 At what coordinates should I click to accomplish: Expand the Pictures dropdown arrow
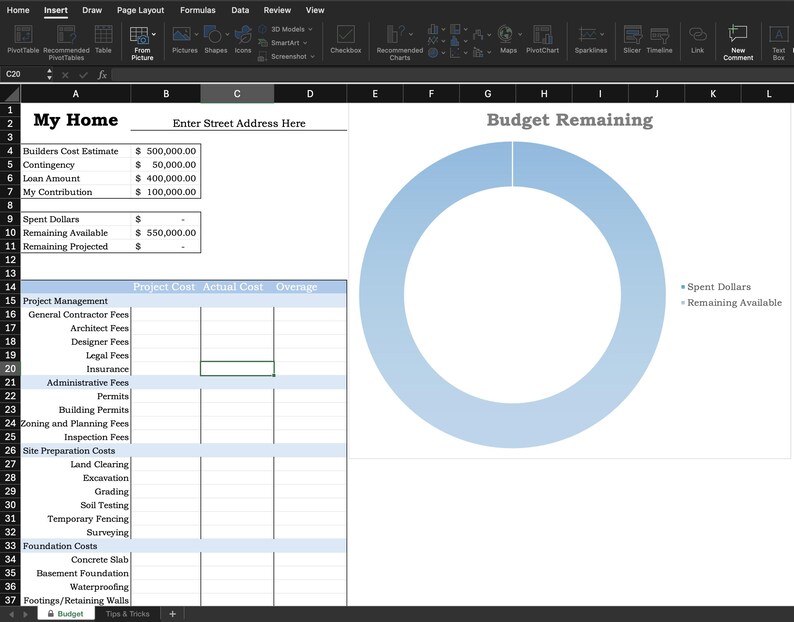[x=196, y=34]
